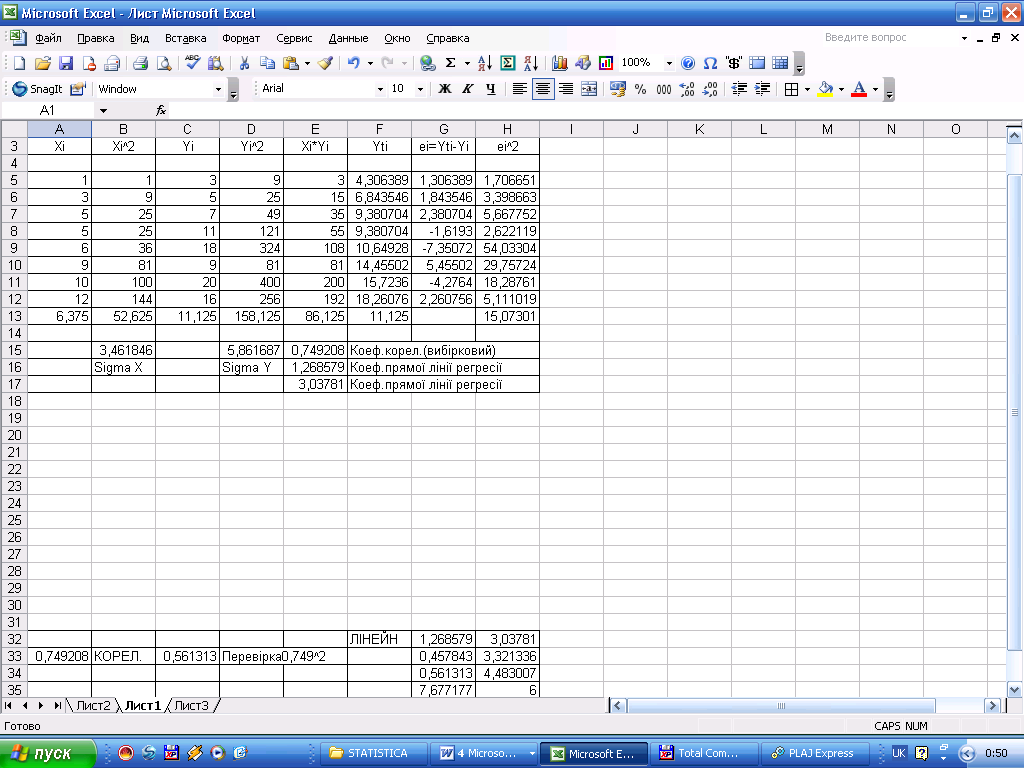Open the Формат menu
The width and height of the screenshot is (1024, 768).
pos(241,39)
